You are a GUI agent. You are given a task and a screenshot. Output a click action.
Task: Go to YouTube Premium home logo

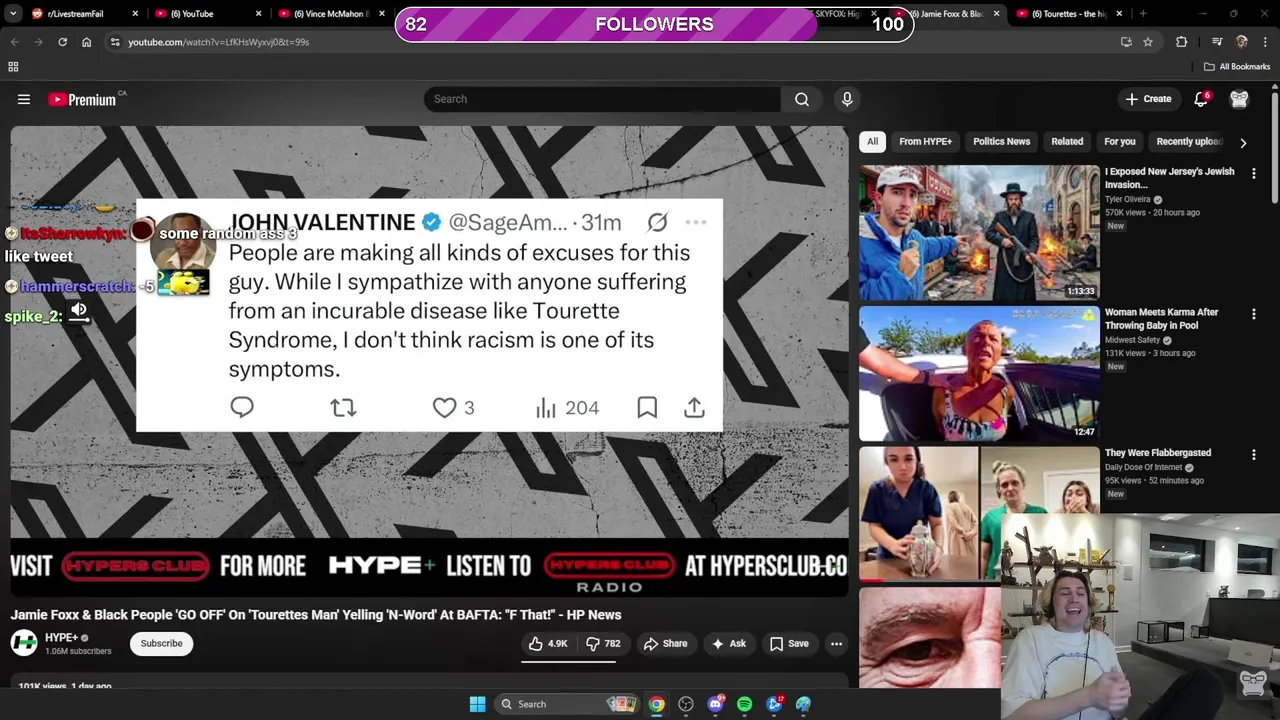(82, 99)
